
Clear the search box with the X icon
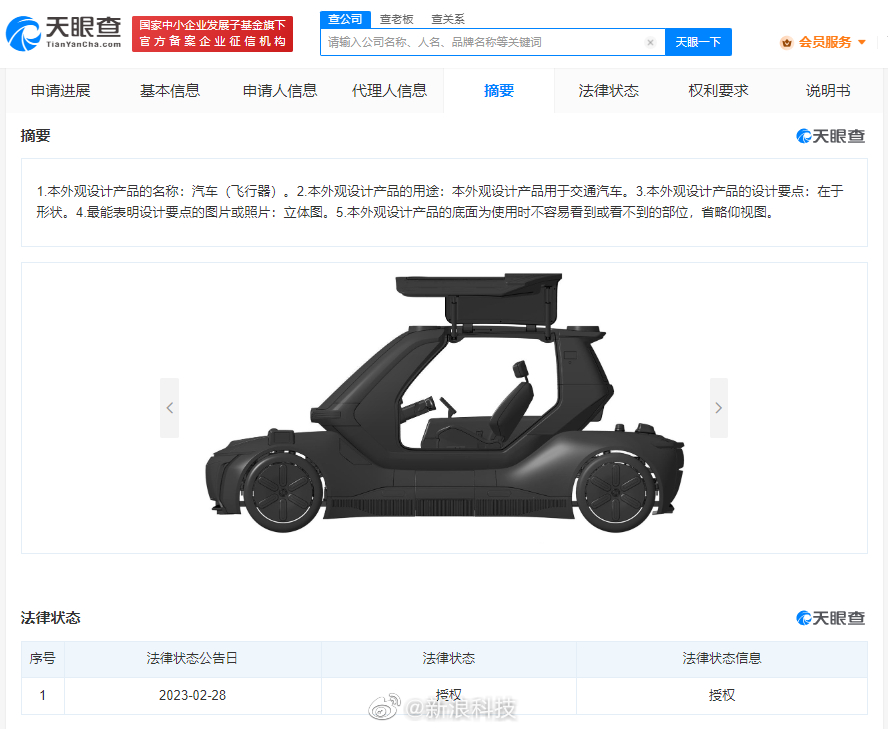pyautogui.click(x=650, y=42)
